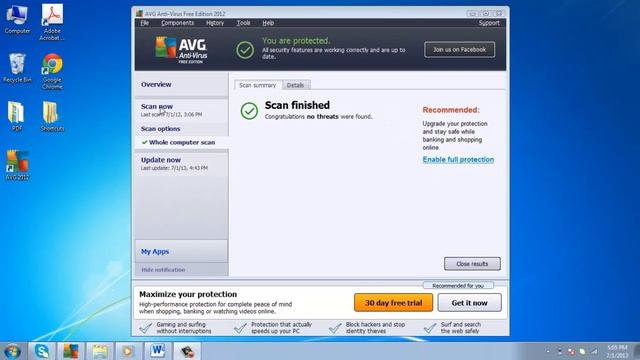Open Skype from the taskbar
Screen dimensions: 640x360
click(x=42, y=351)
